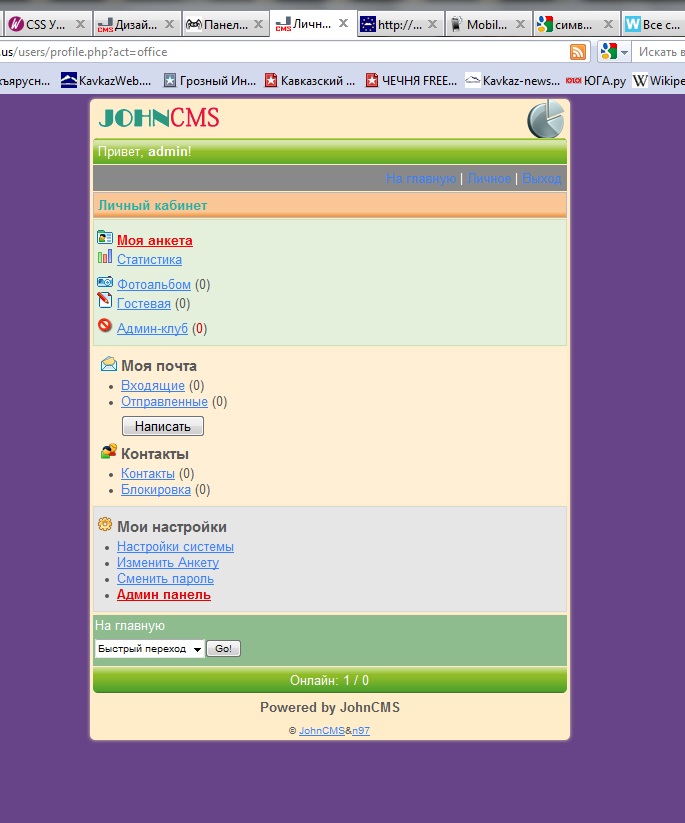
Task: Switch to the Панел... tab
Action: tap(226, 25)
